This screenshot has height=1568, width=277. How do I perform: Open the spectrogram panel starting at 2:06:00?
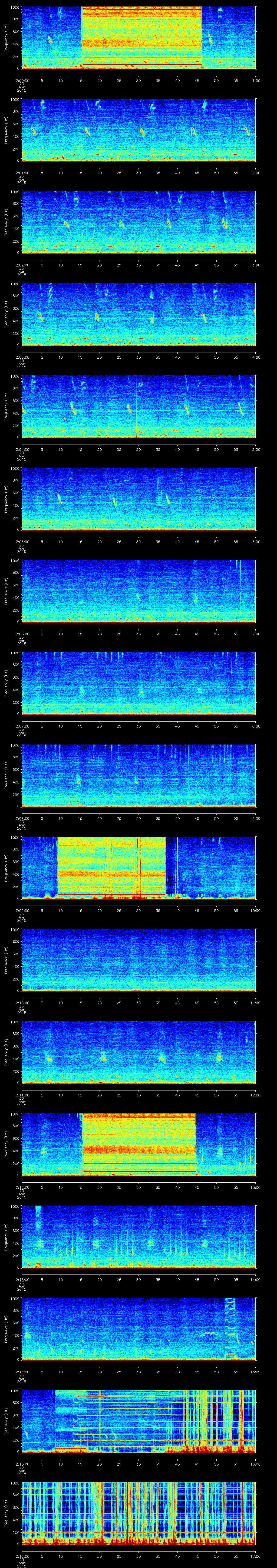coord(138,591)
